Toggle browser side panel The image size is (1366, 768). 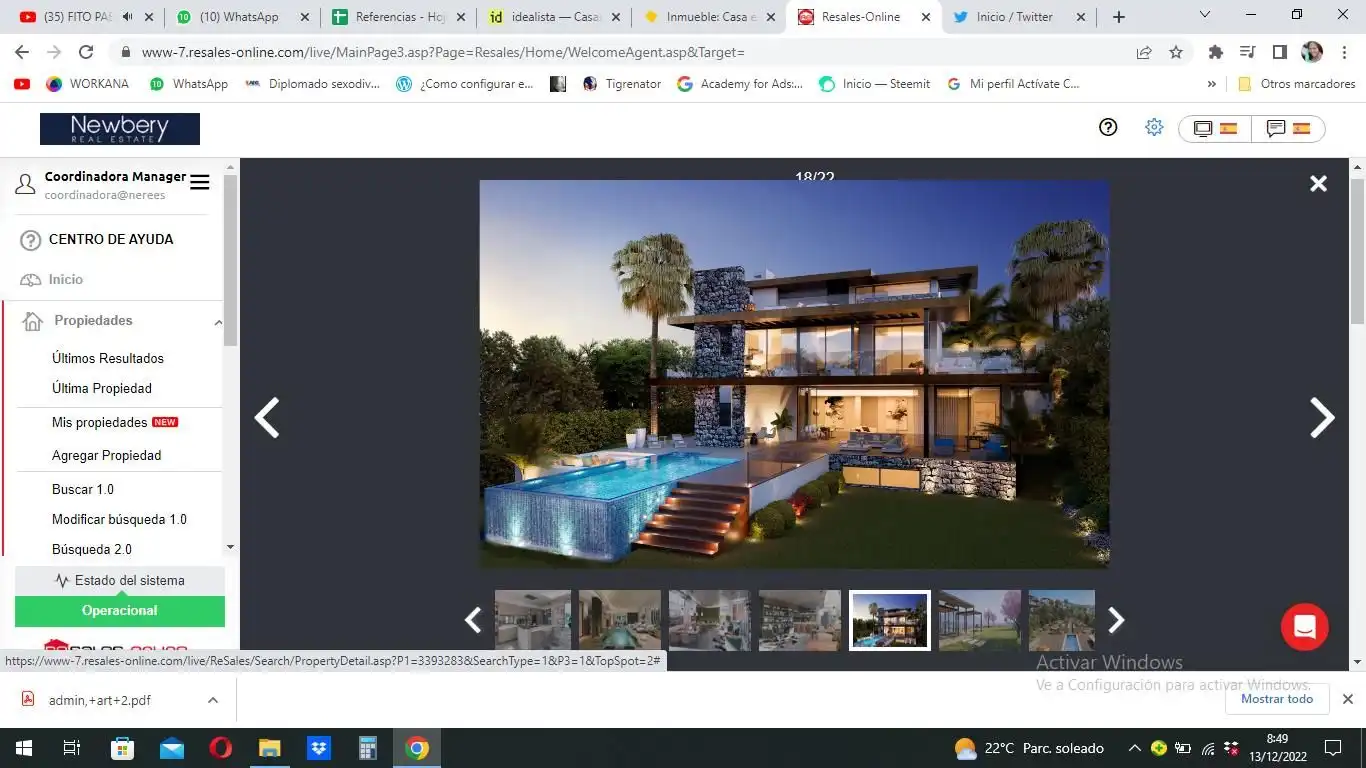point(1279,52)
